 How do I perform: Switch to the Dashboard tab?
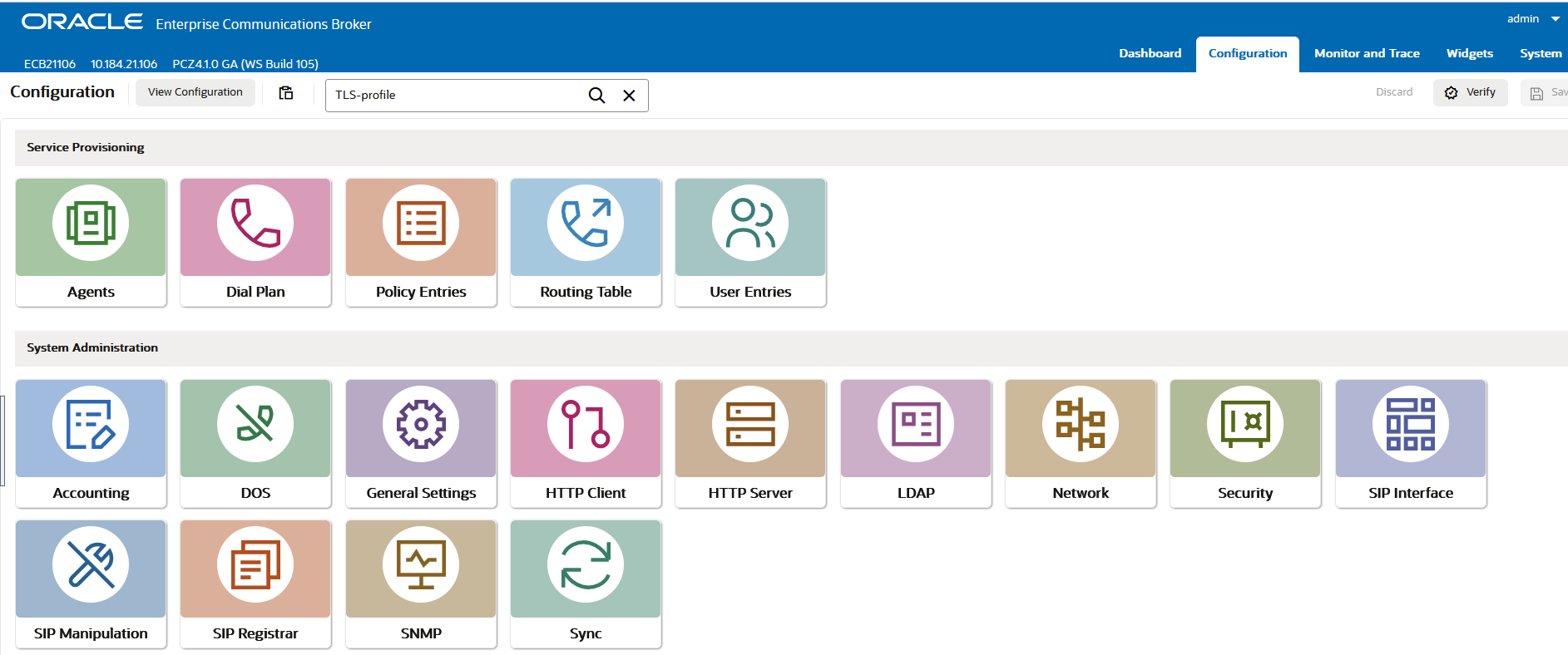point(1150,53)
